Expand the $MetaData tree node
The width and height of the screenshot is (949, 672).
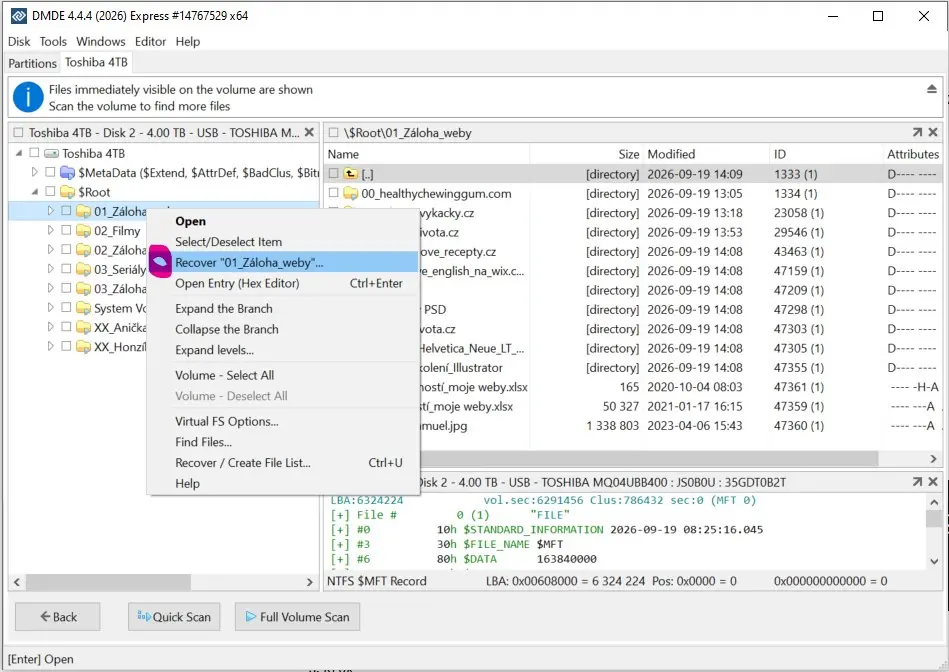34,172
